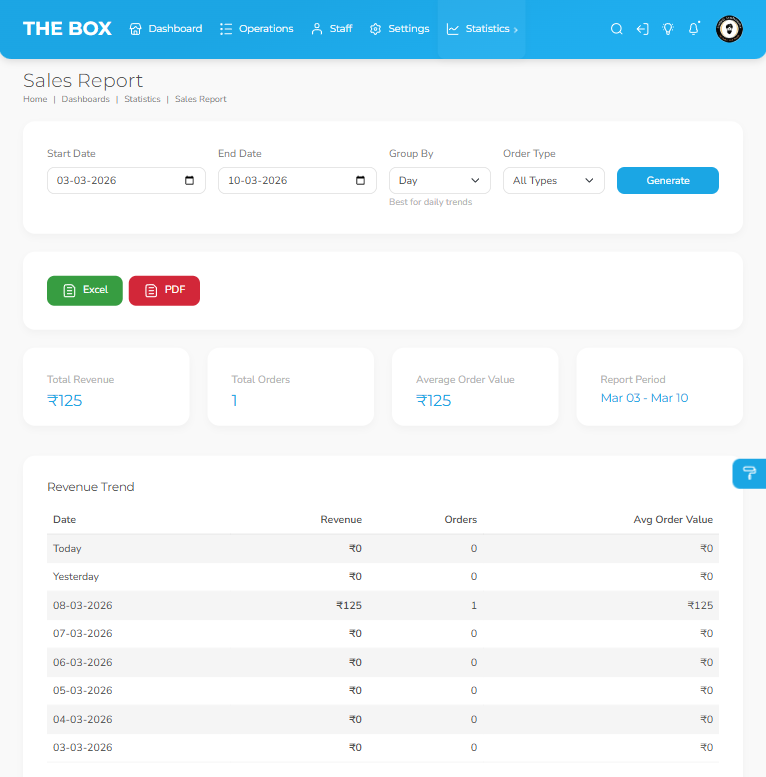Click the THE BOX logo
The image size is (766, 777).
67,29
